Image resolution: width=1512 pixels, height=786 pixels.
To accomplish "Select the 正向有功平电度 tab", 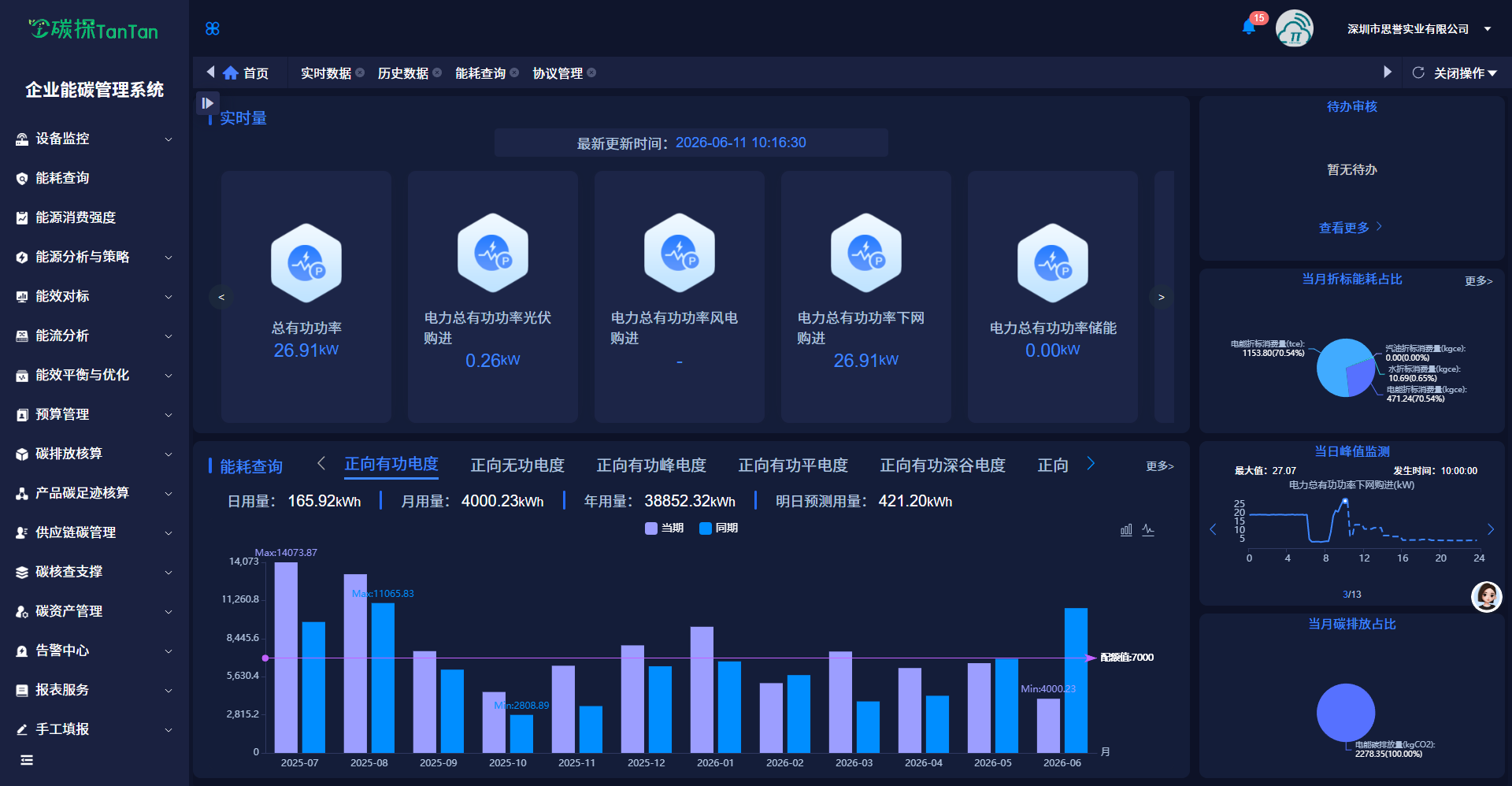I will 793,465.
